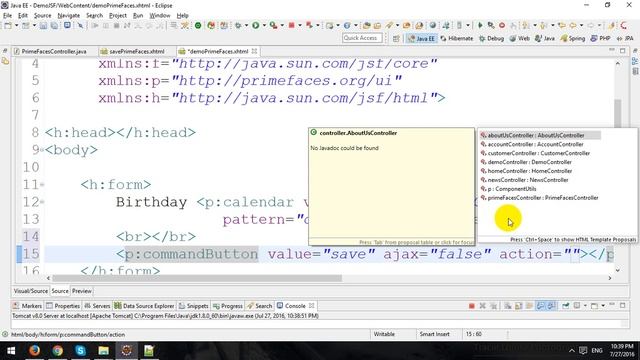Open dropdown next to red Stop icon

pos(300,25)
